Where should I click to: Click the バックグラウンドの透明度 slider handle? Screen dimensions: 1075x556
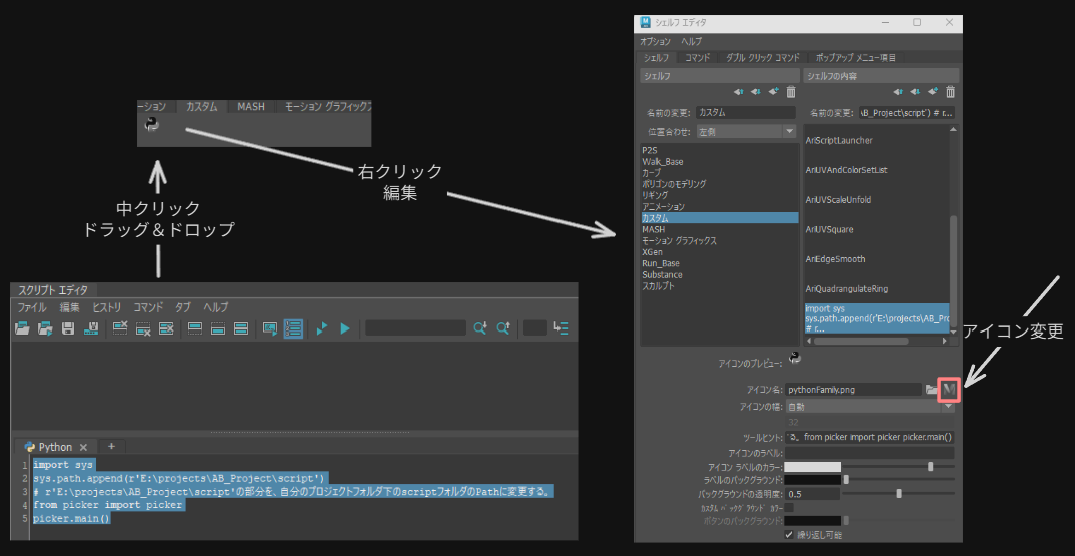(899, 493)
